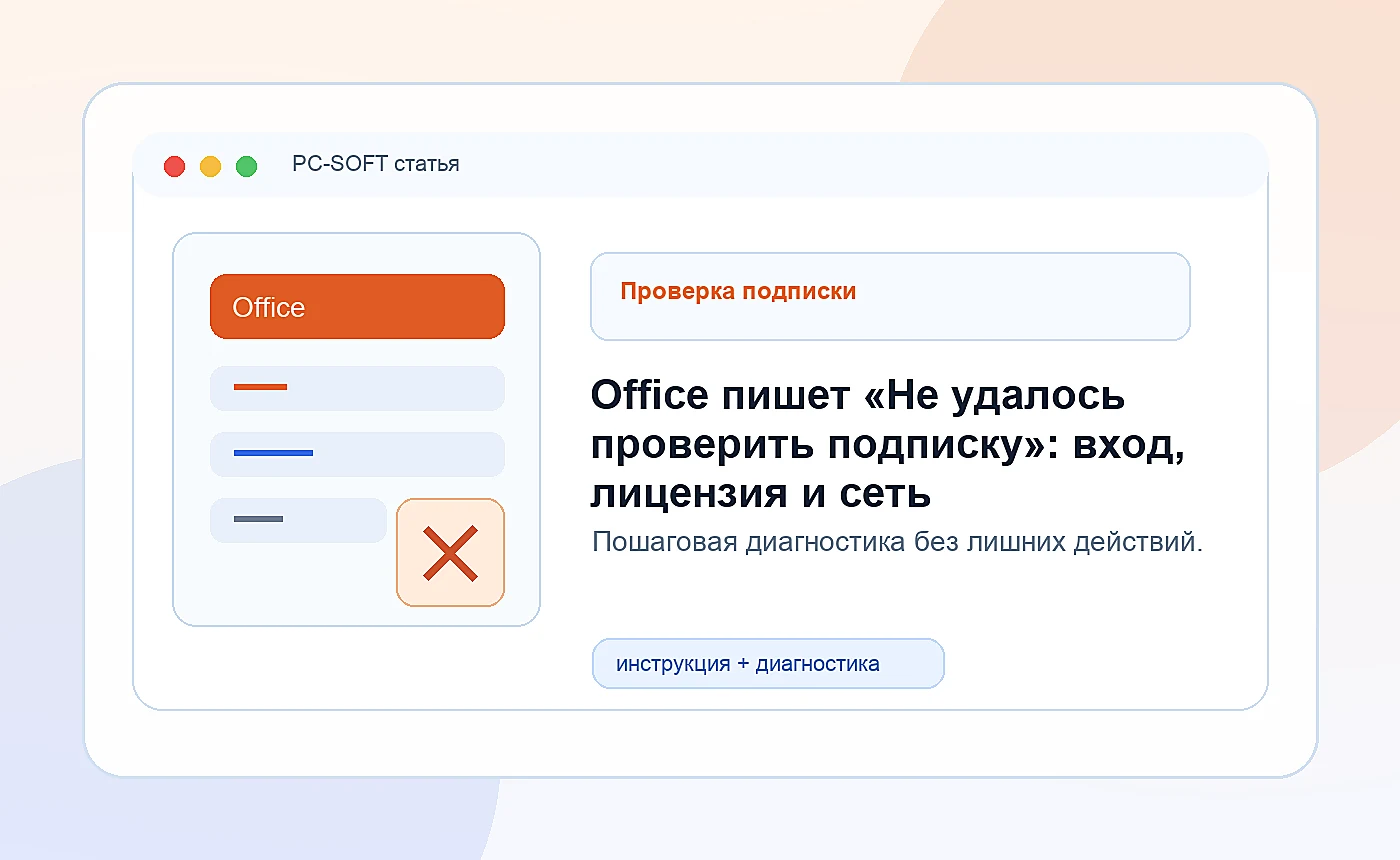This screenshot has width=1400, height=860.
Task: Click the PC-SOFT статья title text
Action: tap(376, 164)
